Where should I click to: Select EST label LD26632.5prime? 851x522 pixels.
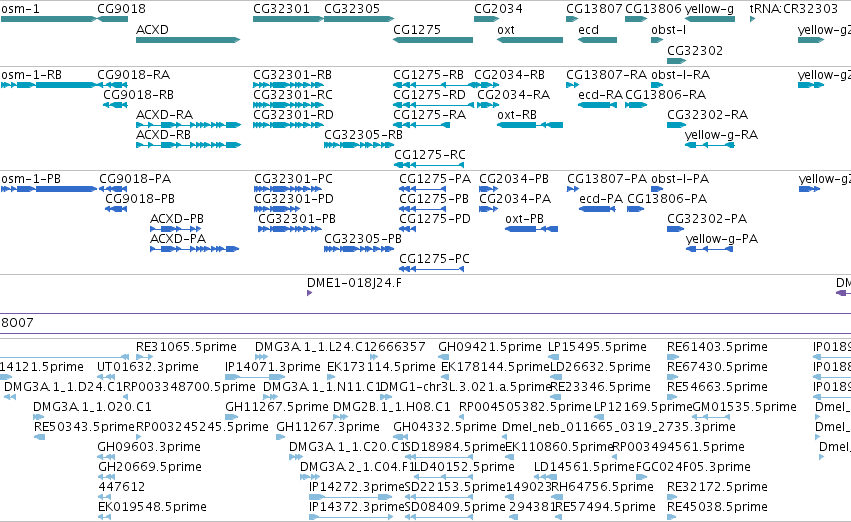pyautogui.click(x=600, y=367)
